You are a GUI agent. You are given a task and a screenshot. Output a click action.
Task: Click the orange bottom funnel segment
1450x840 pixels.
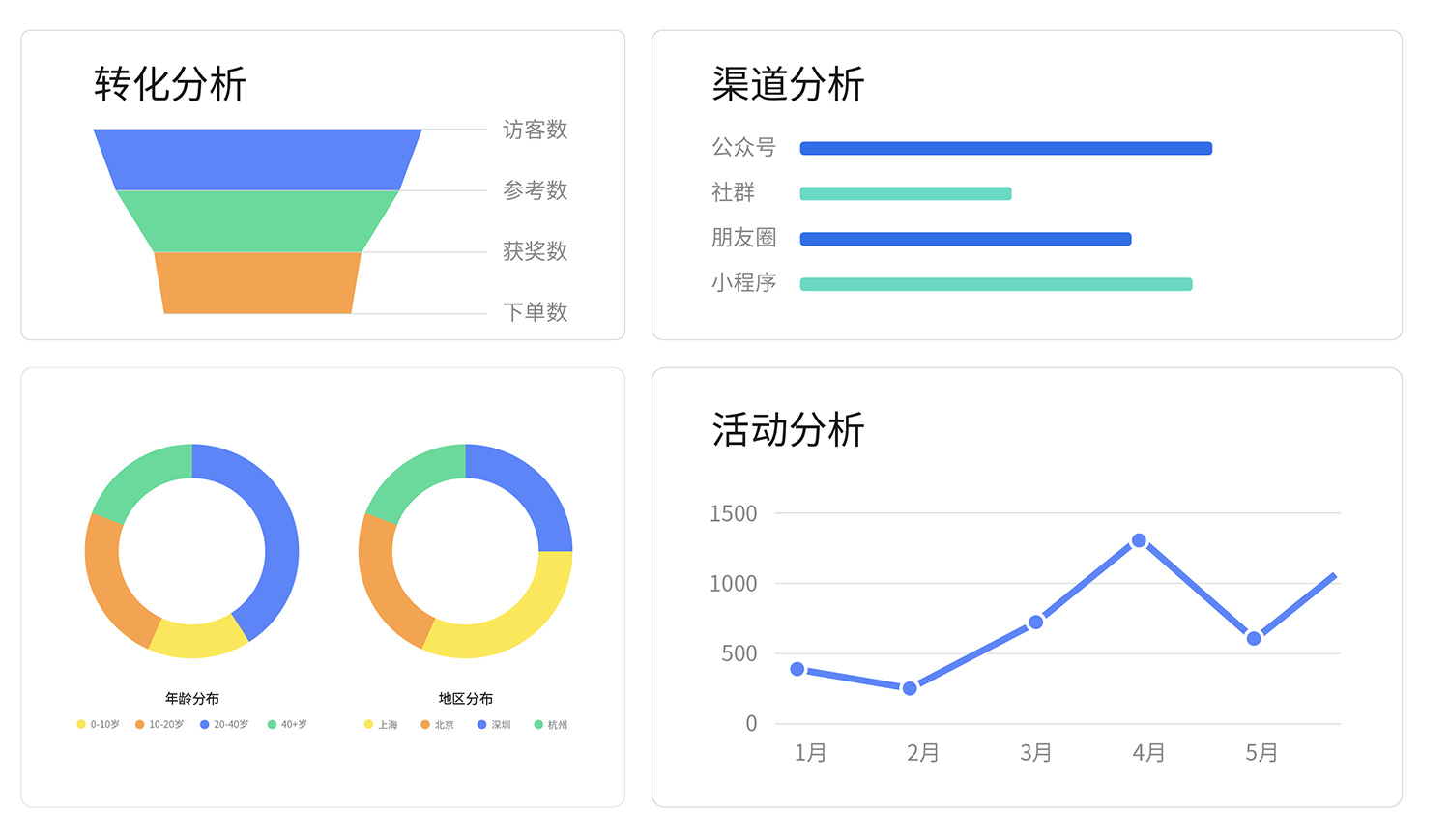(x=257, y=283)
